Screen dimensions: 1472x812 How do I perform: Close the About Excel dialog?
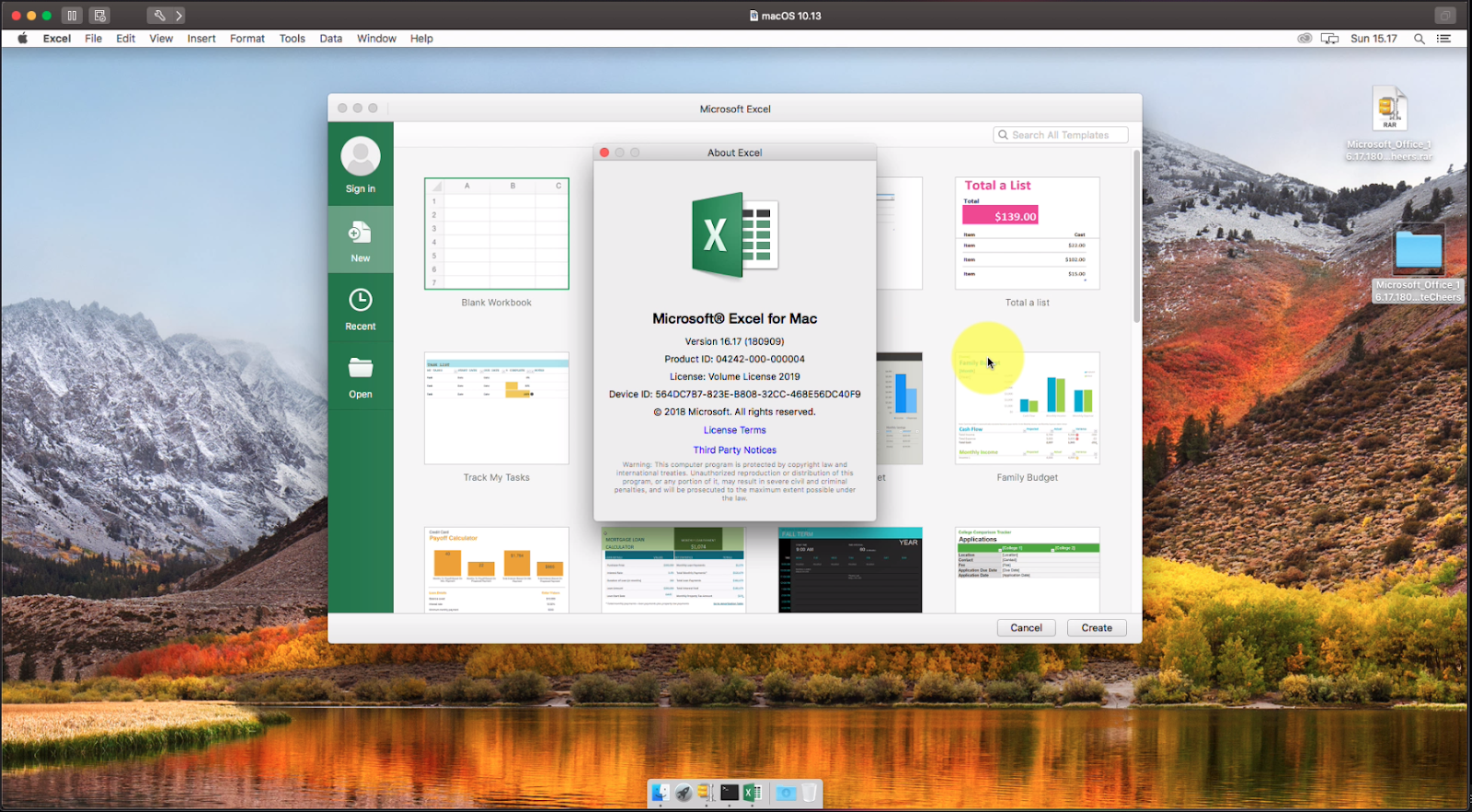click(x=604, y=153)
